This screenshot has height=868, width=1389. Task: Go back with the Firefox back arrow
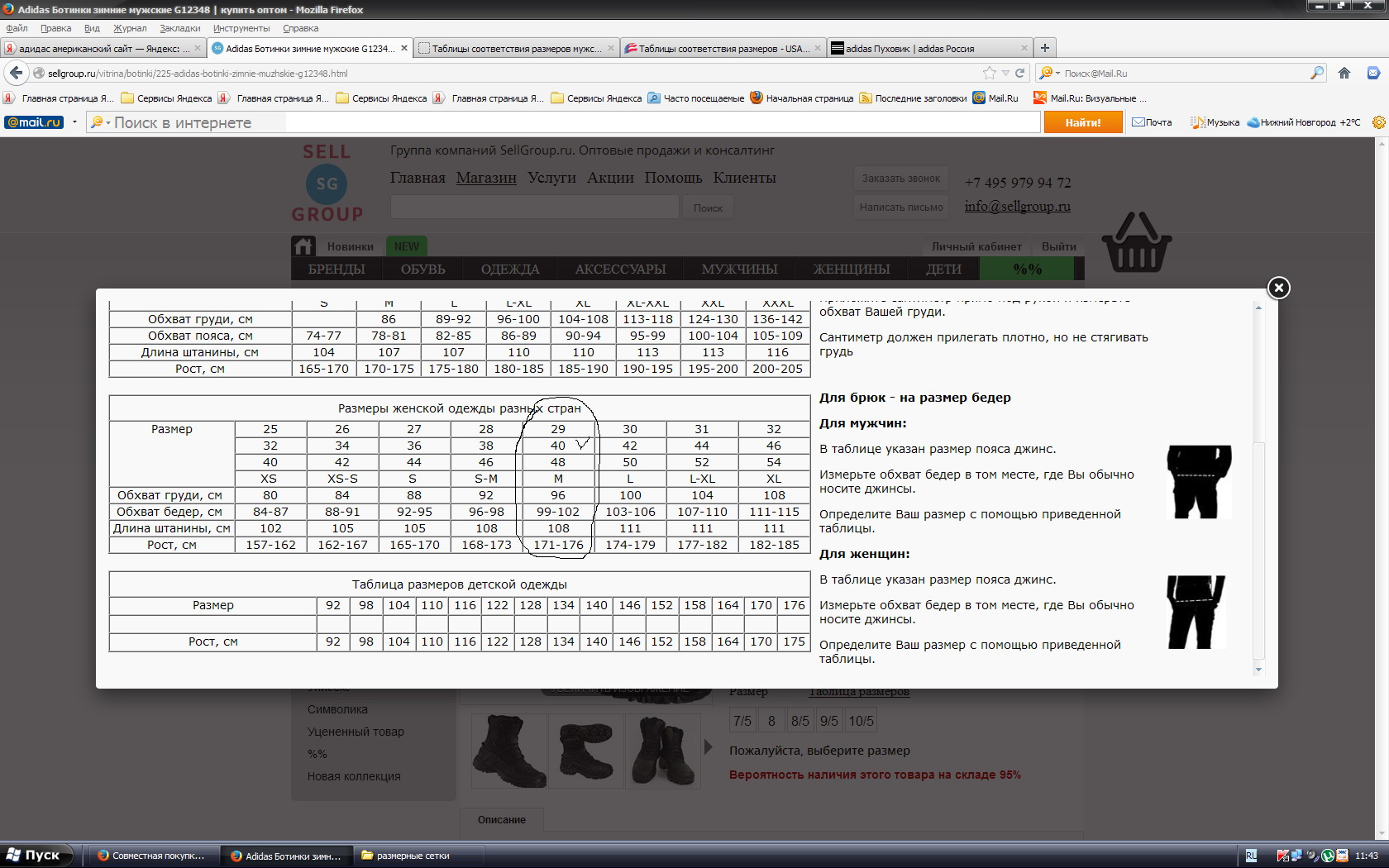(x=17, y=73)
